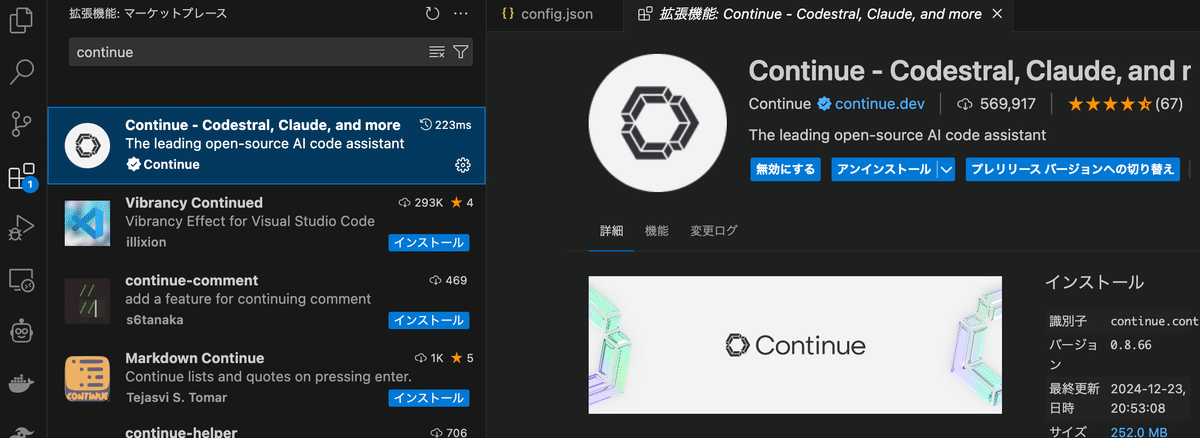The image size is (1200, 438).
Task: Close the 拡張機能: Continue editor tab
Action: tap(997, 14)
